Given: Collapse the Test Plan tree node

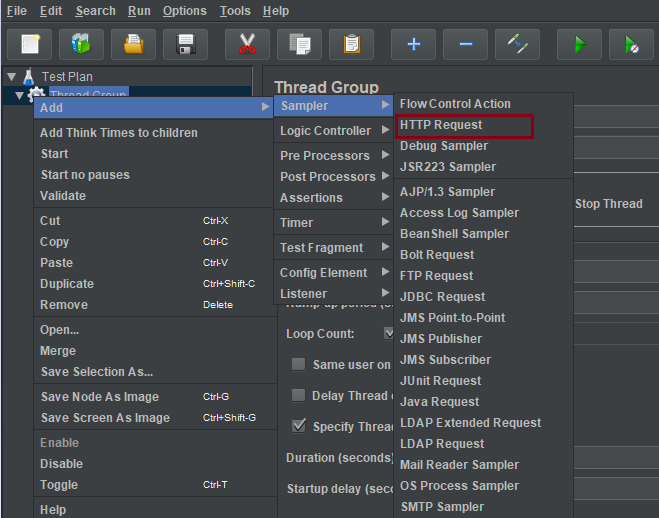Looking at the screenshot, I should [11, 76].
